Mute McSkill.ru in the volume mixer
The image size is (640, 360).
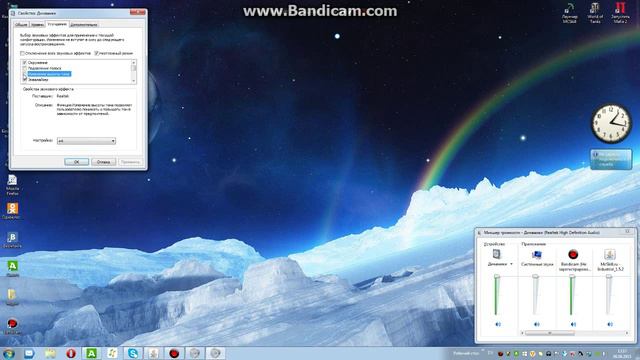coord(610,324)
